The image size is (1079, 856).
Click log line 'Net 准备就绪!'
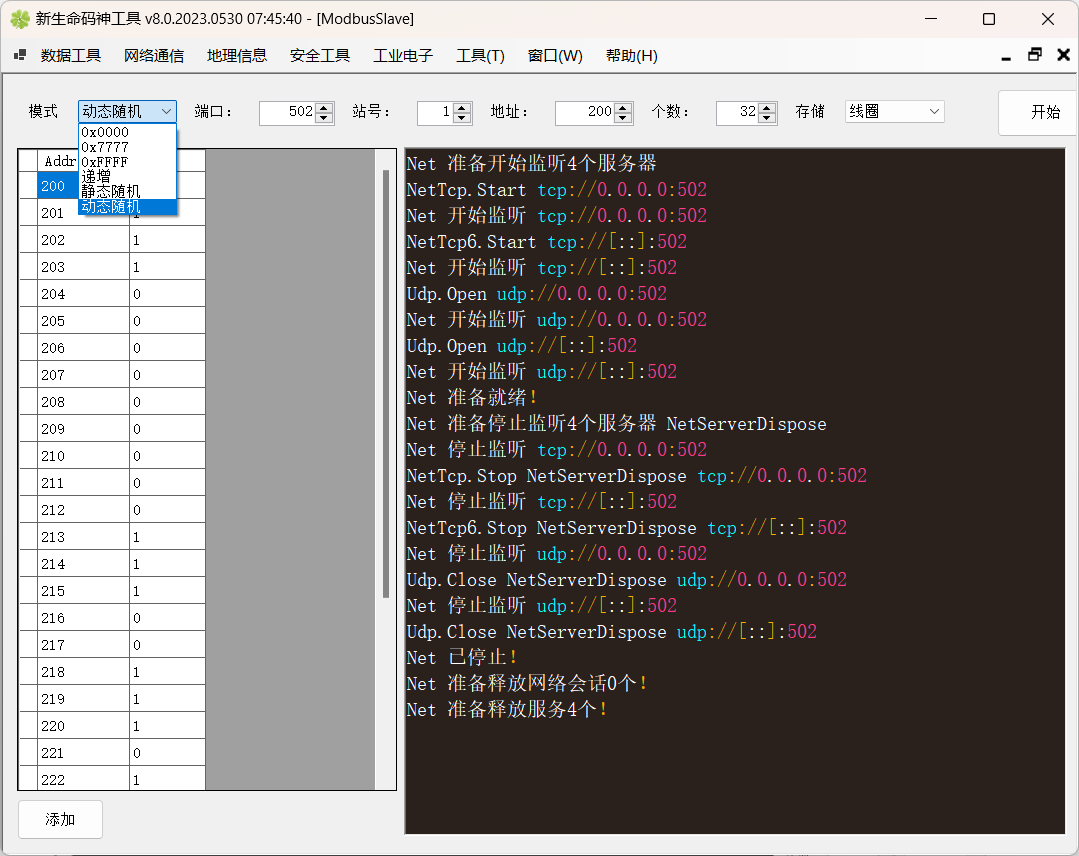pos(471,398)
